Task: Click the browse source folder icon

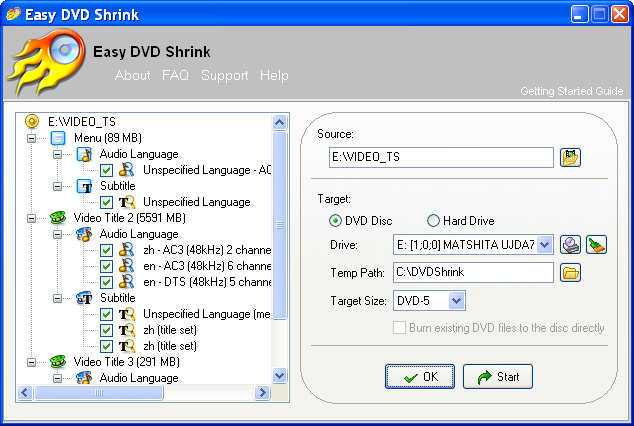Action: coord(570,157)
